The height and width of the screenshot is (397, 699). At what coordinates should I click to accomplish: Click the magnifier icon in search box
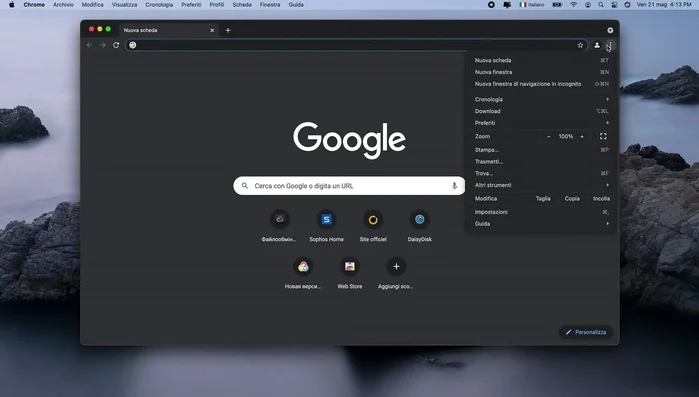[245, 185]
